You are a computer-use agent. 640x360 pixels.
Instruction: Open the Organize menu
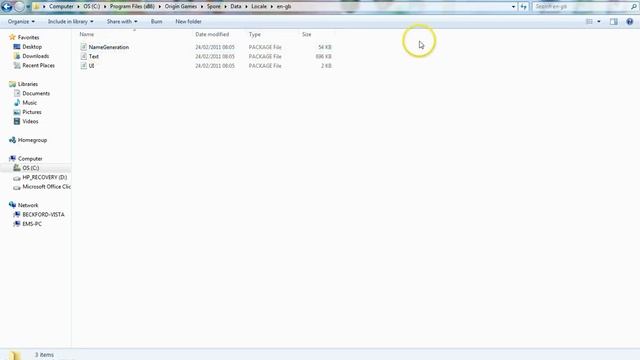click(21, 21)
